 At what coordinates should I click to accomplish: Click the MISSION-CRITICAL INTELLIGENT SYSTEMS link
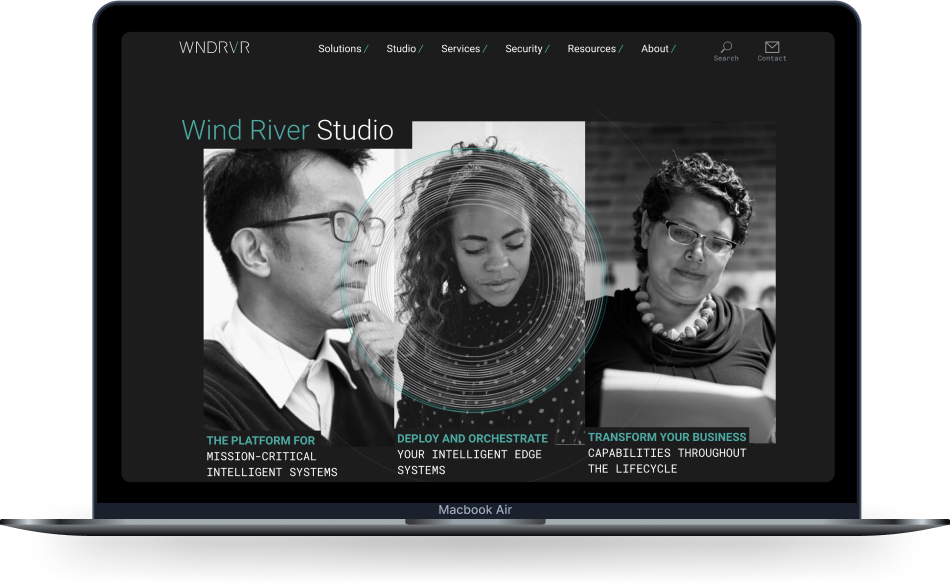(x=272, y=463)
